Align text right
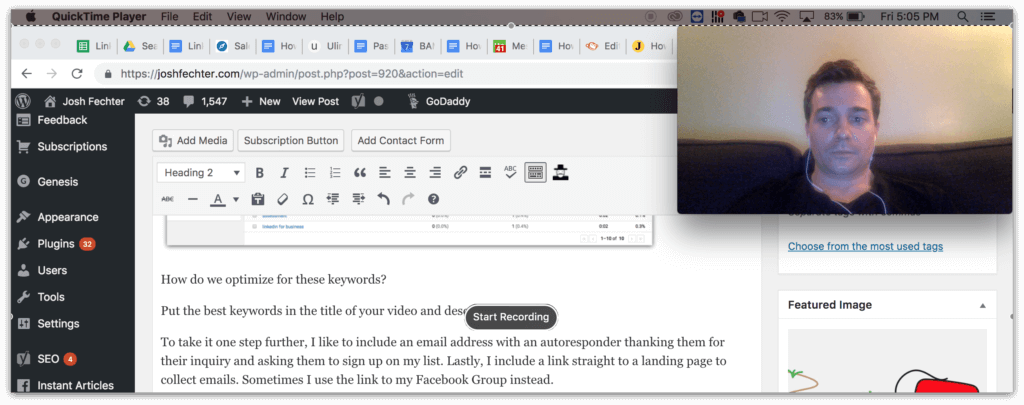 click(x=435, y=173)
